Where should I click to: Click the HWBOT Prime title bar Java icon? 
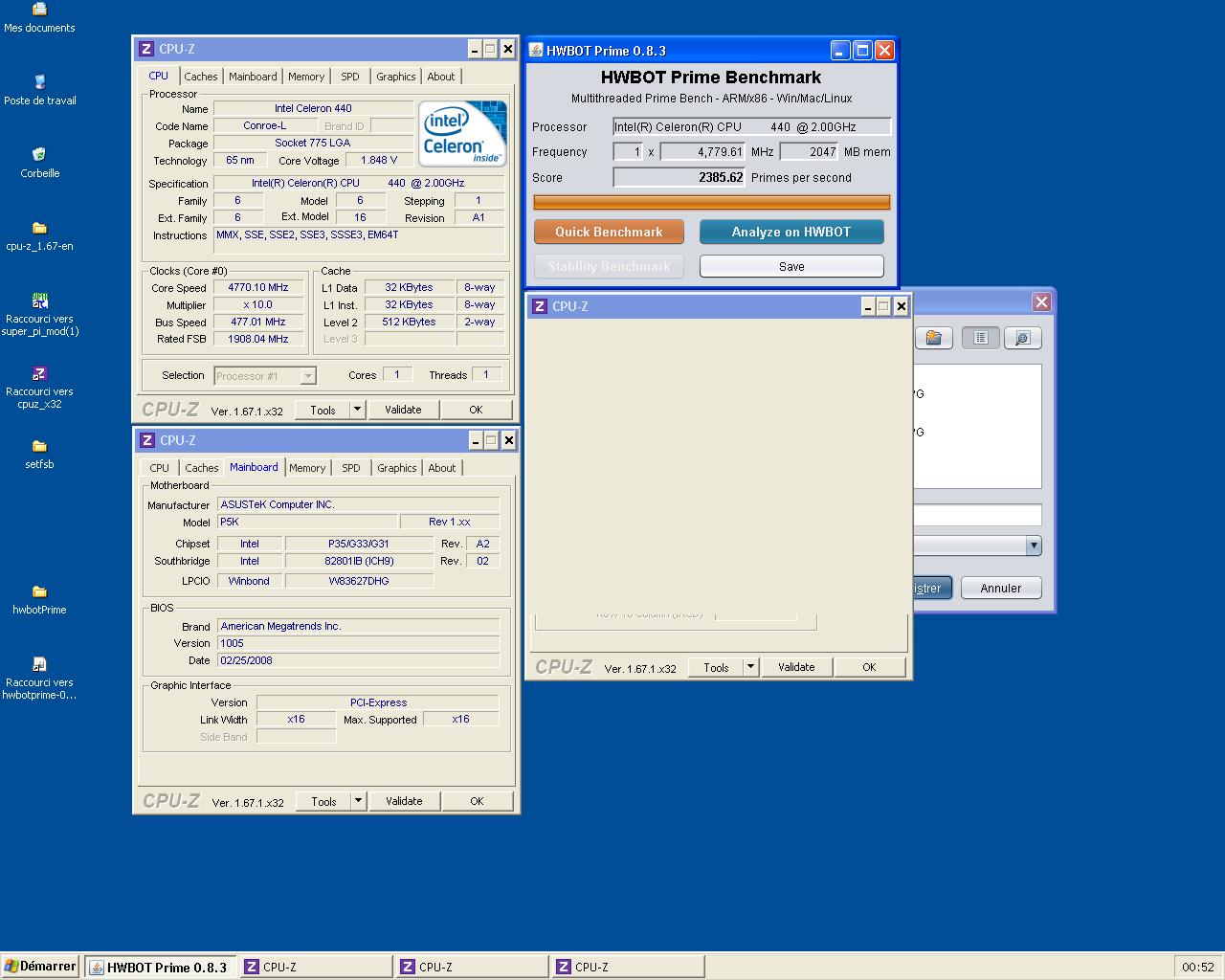click(537, 51)
